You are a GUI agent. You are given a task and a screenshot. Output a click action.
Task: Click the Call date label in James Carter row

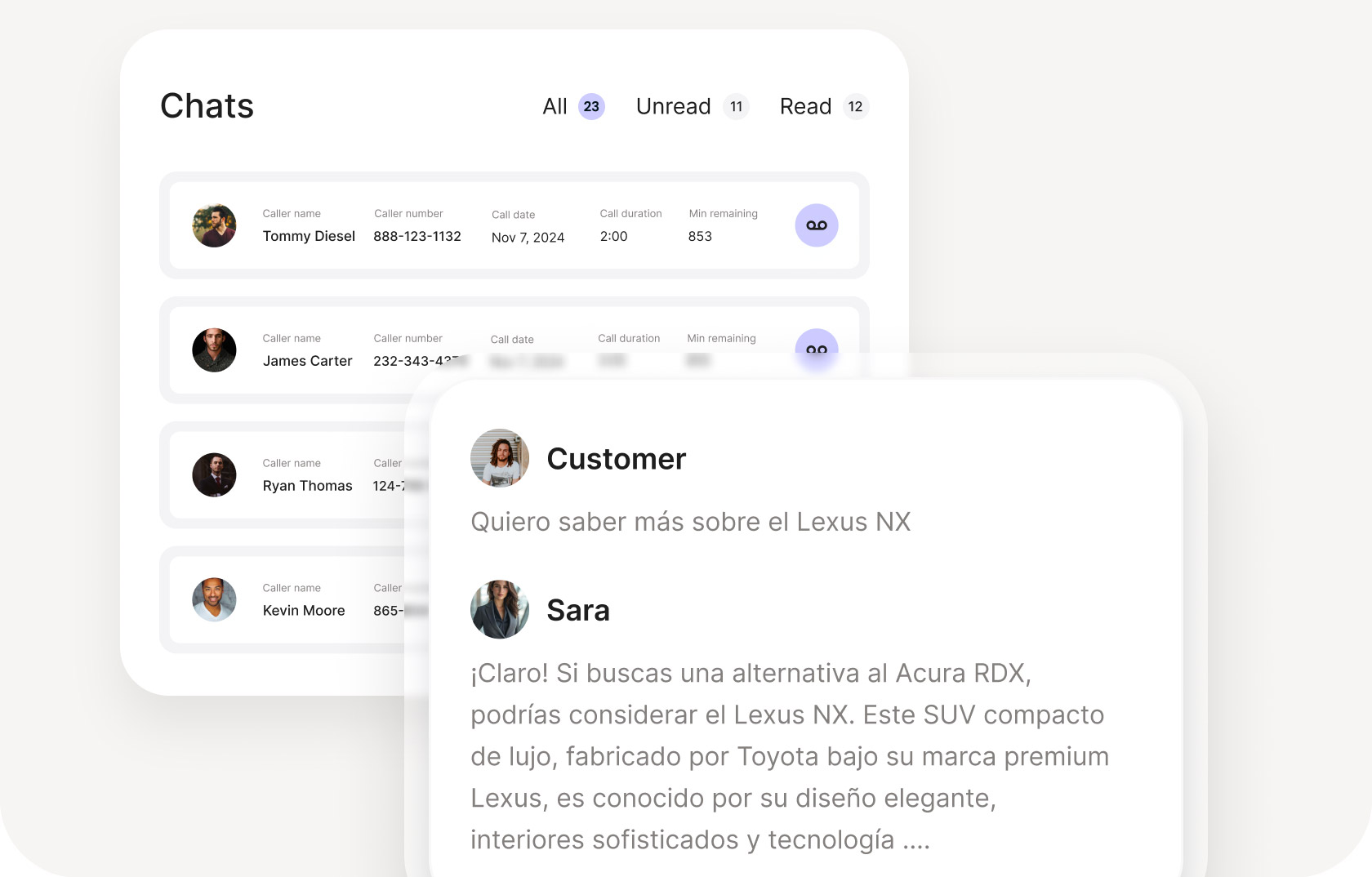tap(512, 339)
